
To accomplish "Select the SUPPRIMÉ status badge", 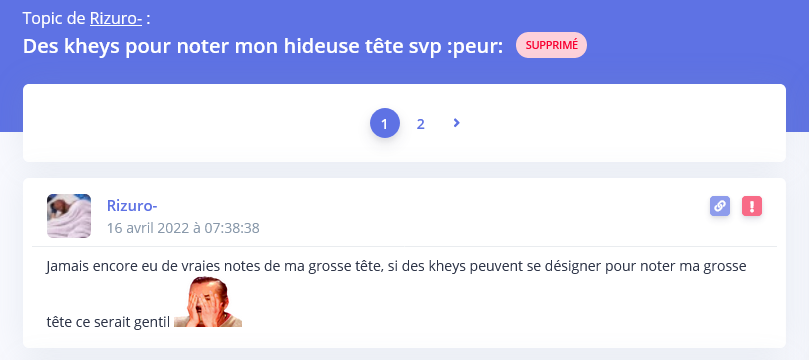I will click(x=552, y=45).
